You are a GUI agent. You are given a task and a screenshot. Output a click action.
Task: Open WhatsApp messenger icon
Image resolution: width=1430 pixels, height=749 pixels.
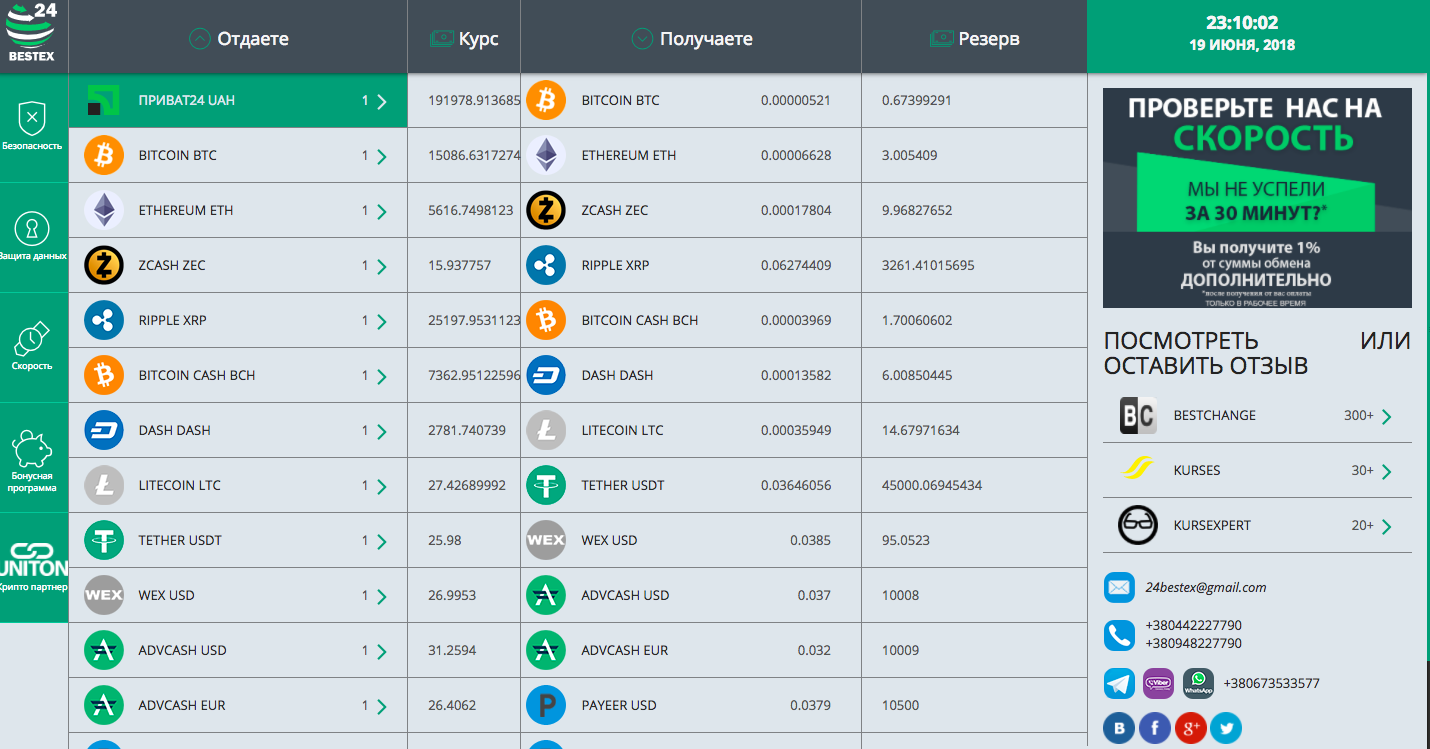click(1198, 683)
